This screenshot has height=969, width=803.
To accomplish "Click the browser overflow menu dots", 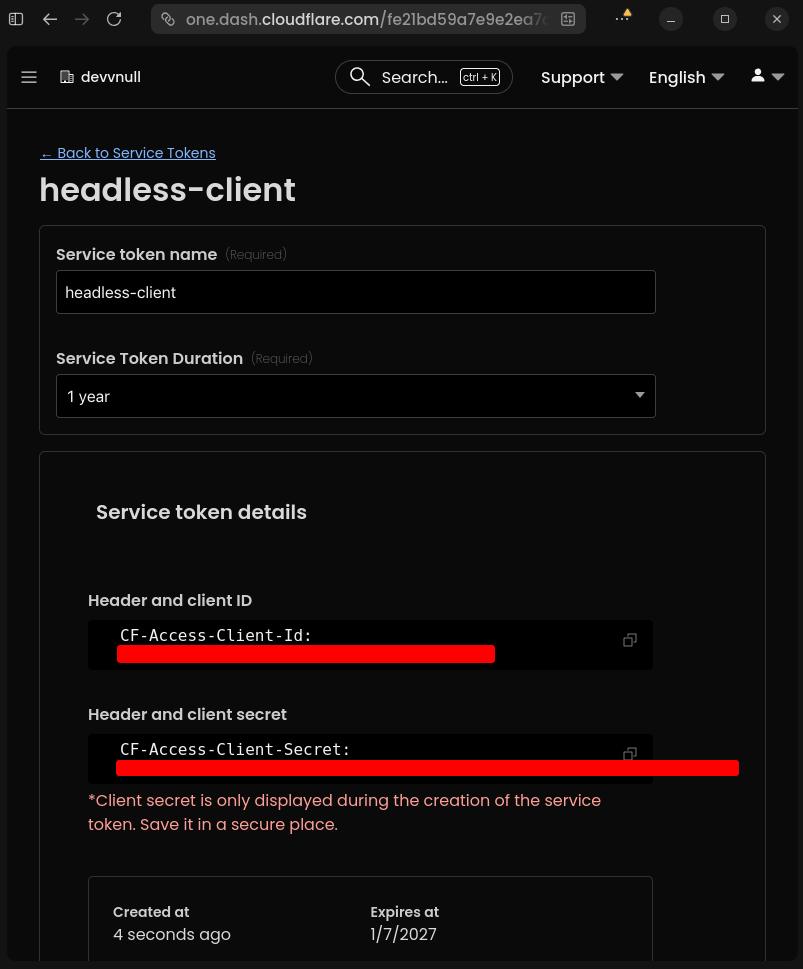I will pos(622,19).
